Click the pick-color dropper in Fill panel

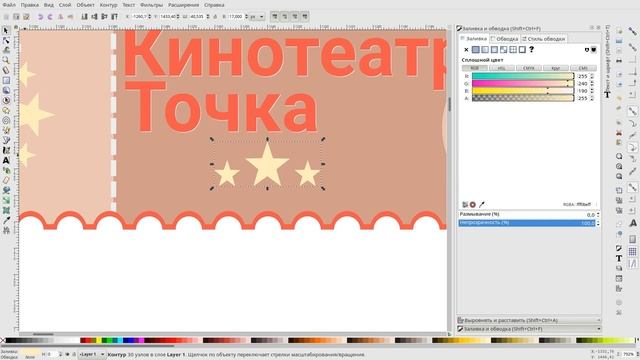click(482, 204)
